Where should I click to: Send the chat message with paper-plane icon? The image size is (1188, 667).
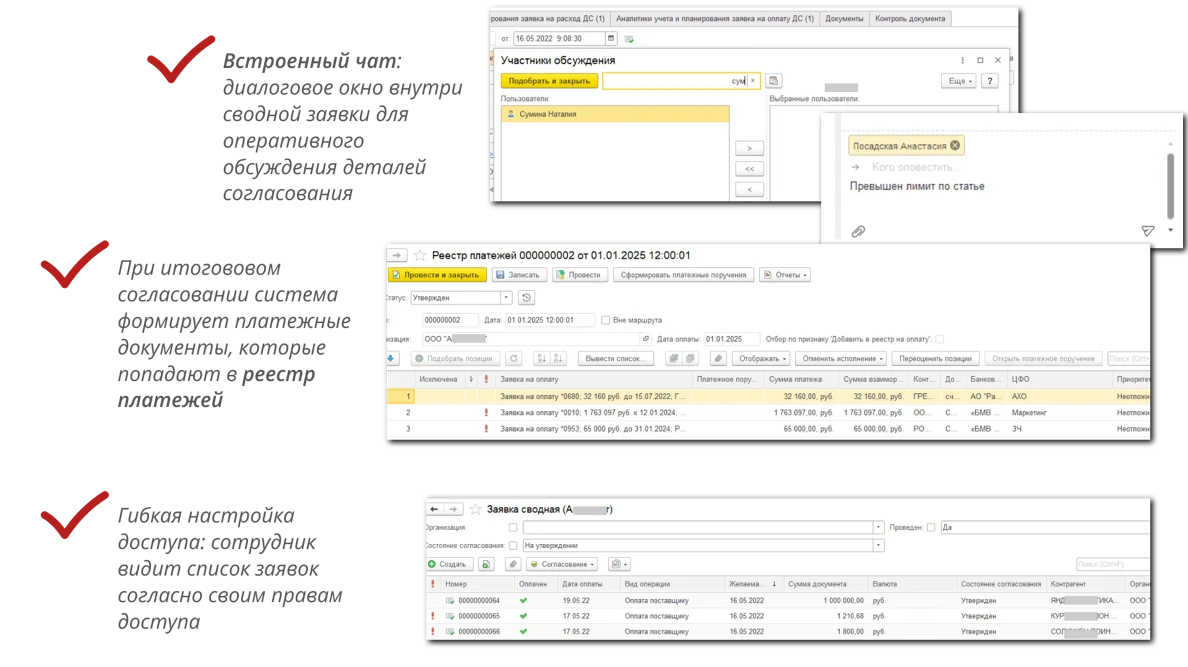[1148, 230]
